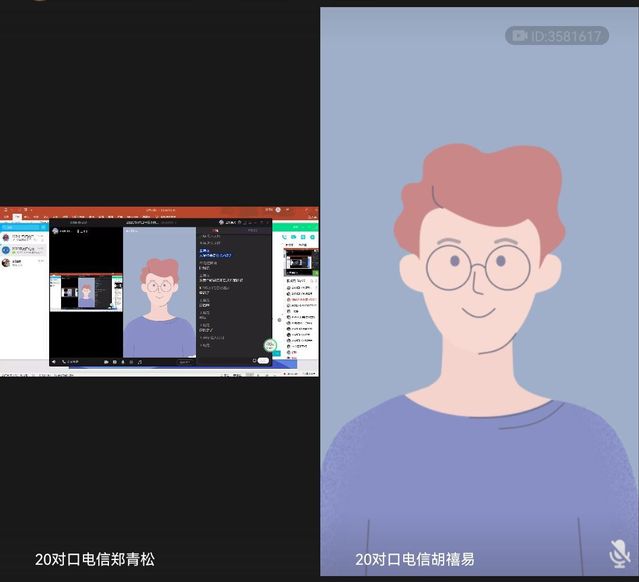Click the send button below the chat panel

coord(262,361)
